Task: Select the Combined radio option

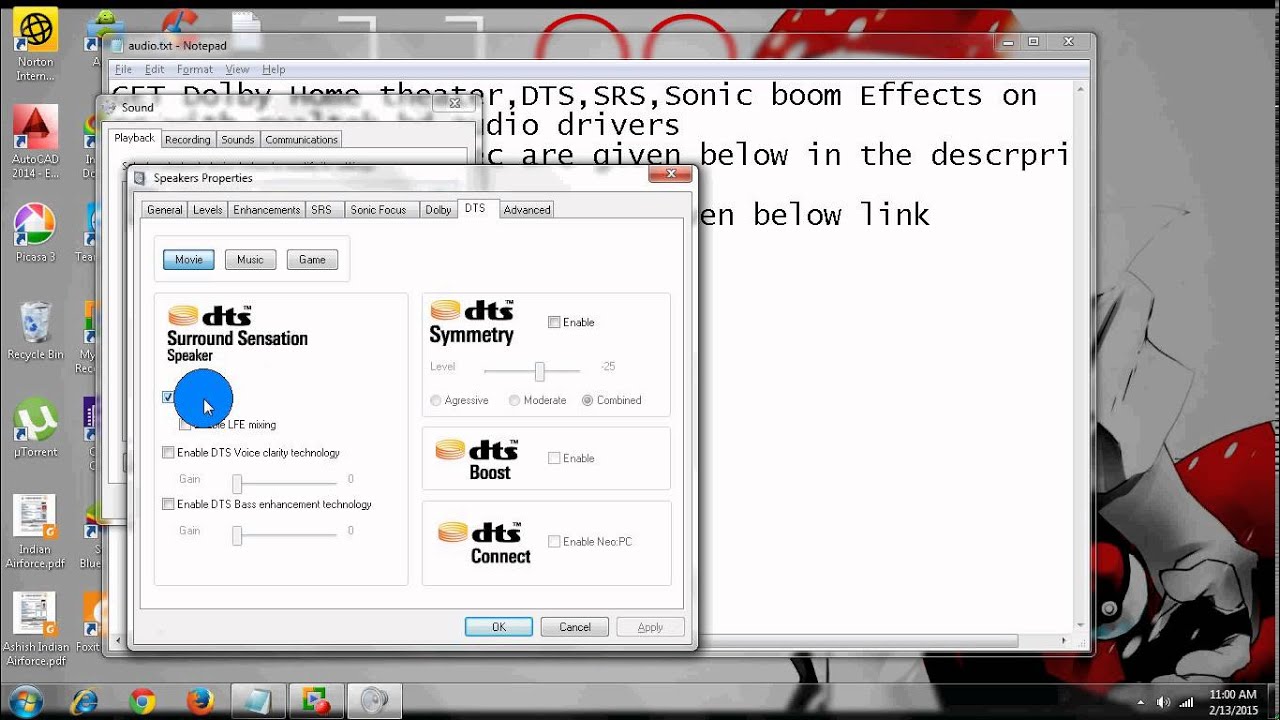Action: [587, 400]
